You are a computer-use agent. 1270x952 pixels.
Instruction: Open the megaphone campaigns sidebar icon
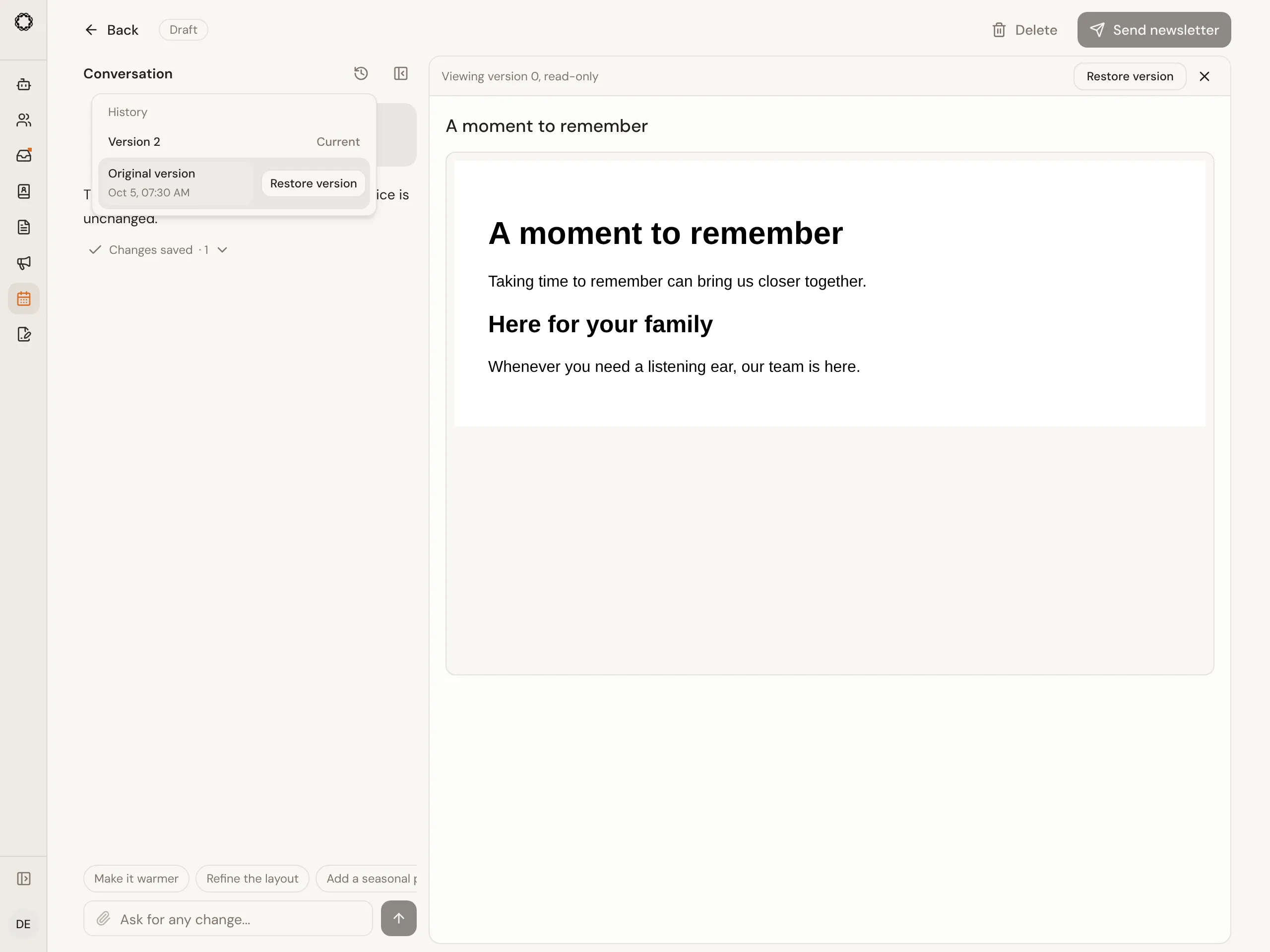tap(23, 263)
